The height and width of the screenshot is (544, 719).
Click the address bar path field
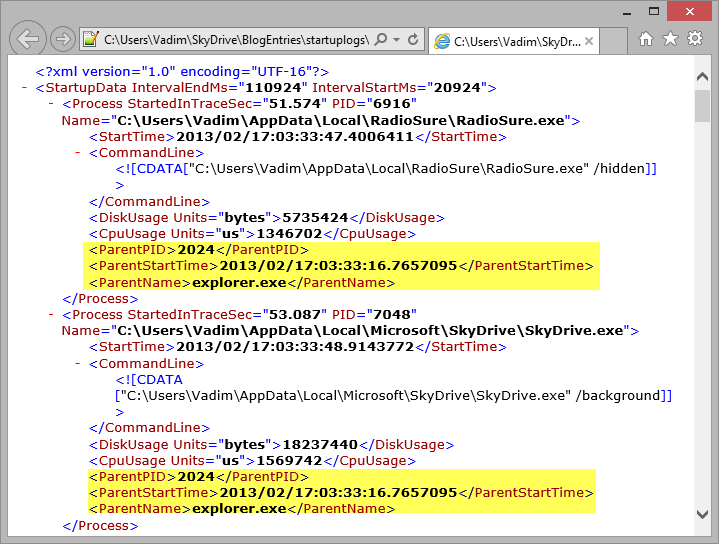pos(236,40)
